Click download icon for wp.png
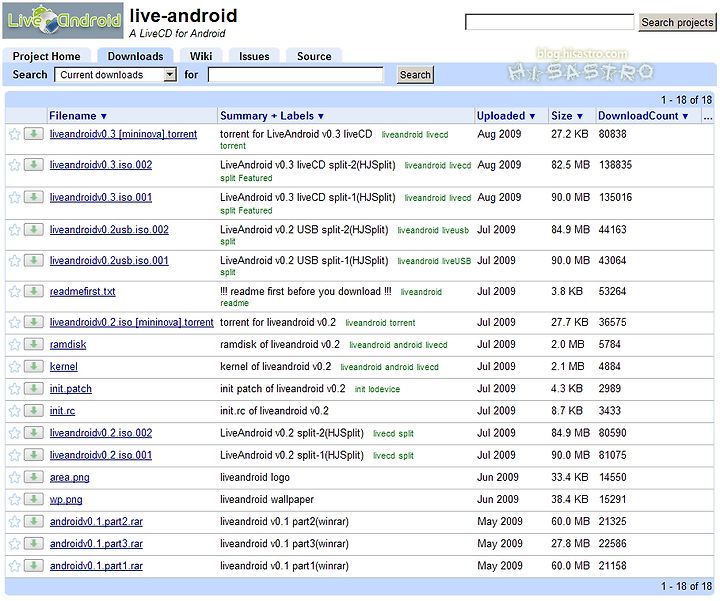Image resolution: width=720 pixels, height=601 pixels. [34, 499]
